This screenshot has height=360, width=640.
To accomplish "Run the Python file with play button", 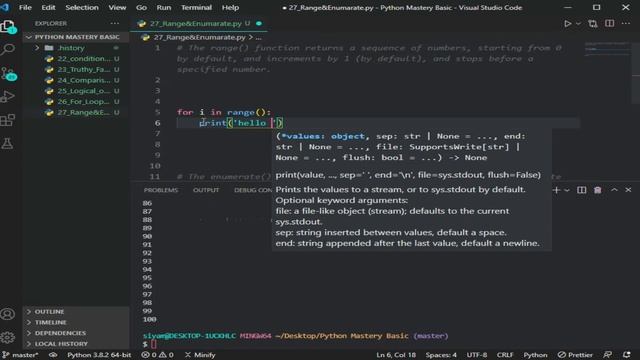I will point(567,24).
